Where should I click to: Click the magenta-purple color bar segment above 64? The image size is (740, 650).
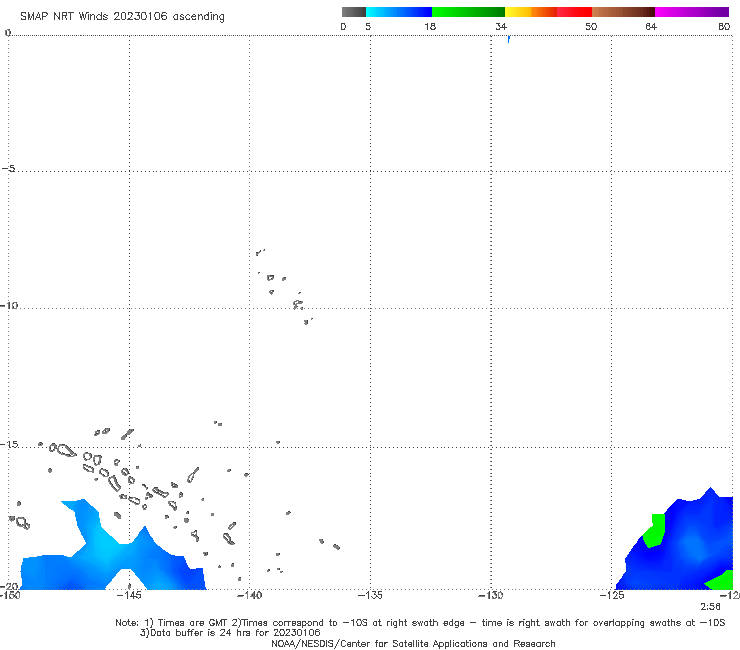tap(692, 12)
